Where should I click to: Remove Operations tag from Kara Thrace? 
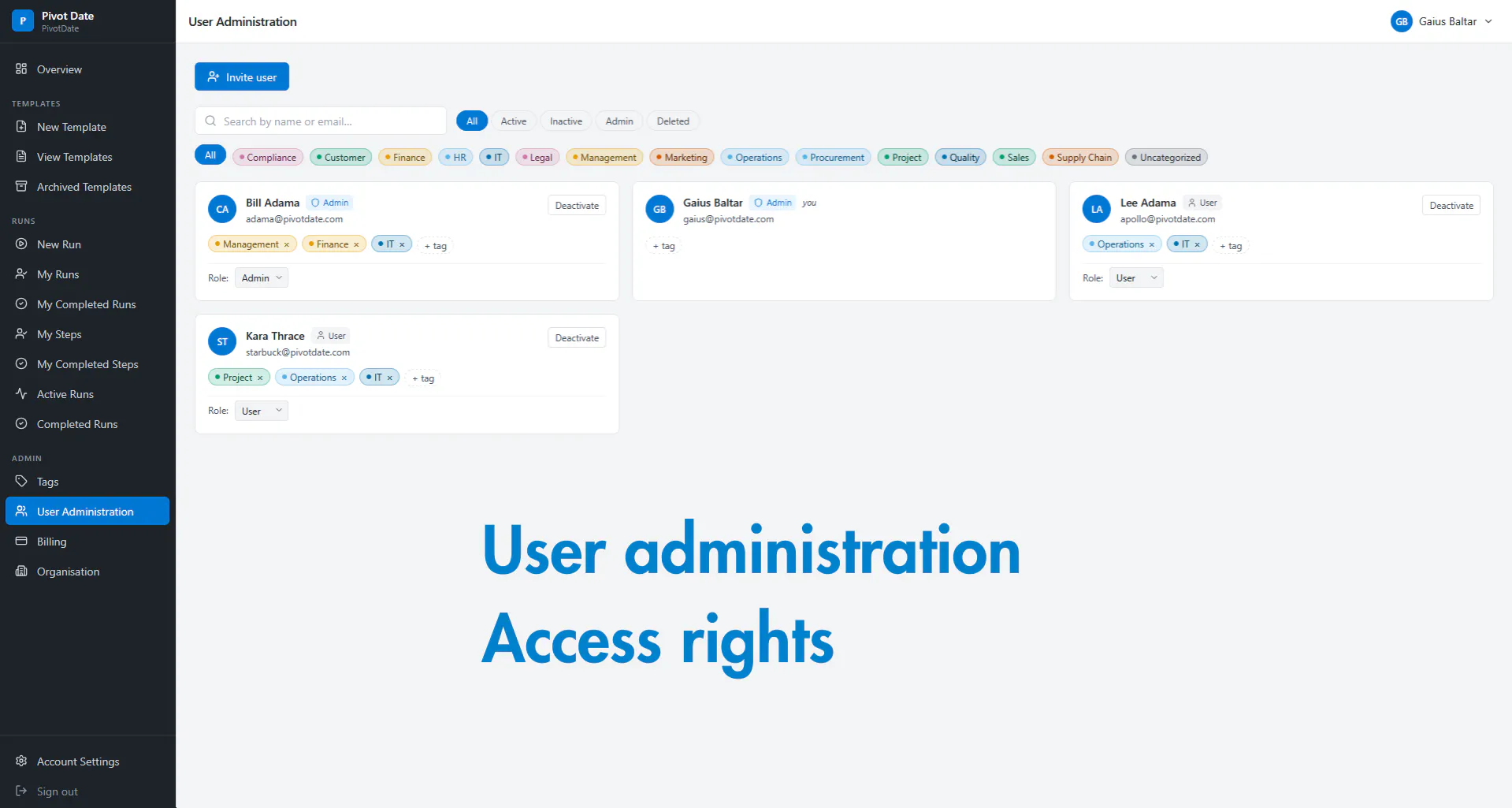(344, 378)
